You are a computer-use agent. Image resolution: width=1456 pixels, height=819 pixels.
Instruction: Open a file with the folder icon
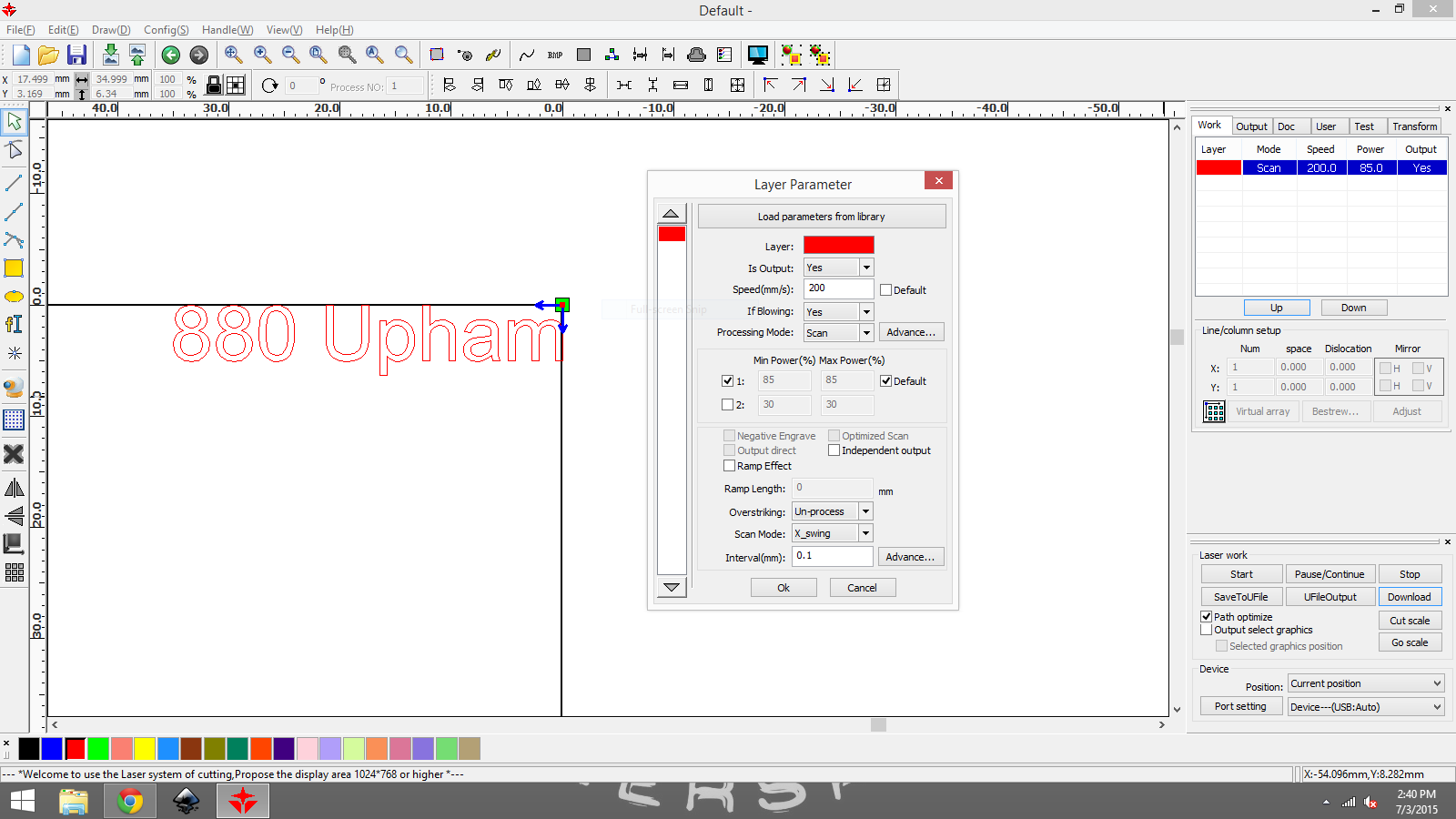point(48,55)
